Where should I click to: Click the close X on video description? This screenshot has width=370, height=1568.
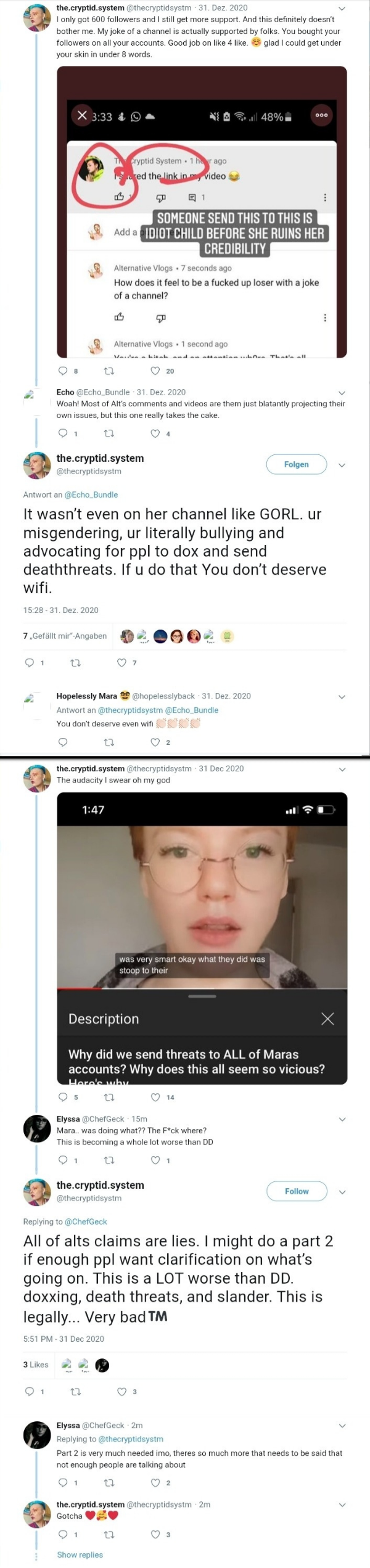pos(327,1019)
